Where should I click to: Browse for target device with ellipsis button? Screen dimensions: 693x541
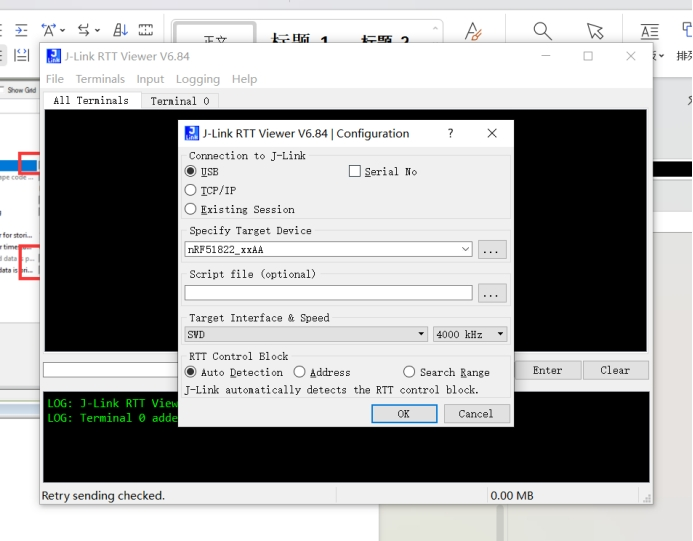click(491, 250)
